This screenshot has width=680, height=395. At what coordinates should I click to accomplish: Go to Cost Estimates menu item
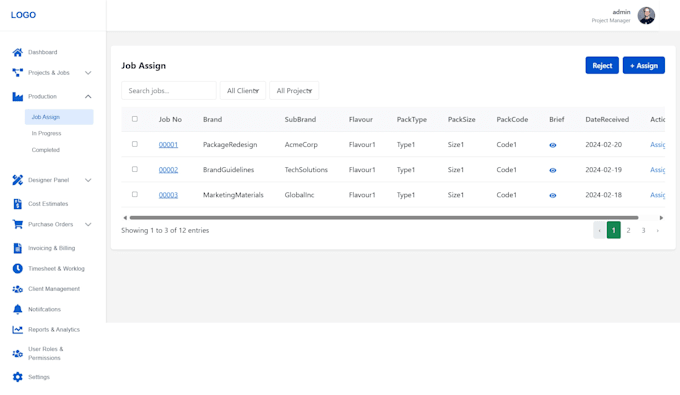(48, 204)
